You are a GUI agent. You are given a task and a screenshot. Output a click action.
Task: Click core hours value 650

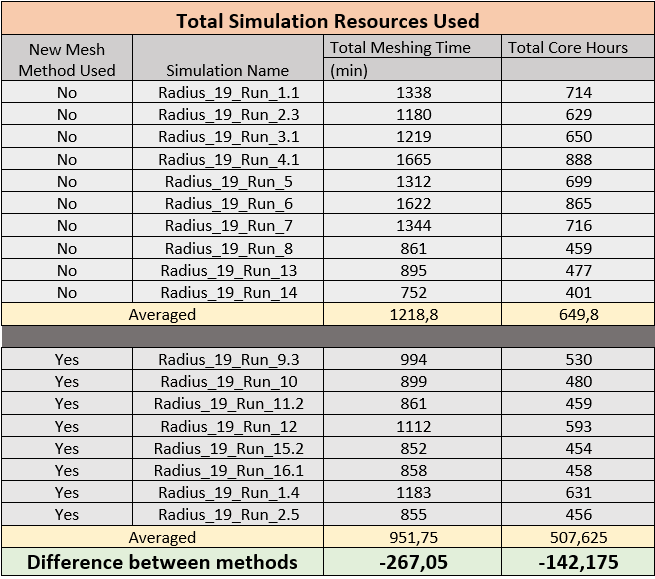pyautogui.click(x=579, y=137)
